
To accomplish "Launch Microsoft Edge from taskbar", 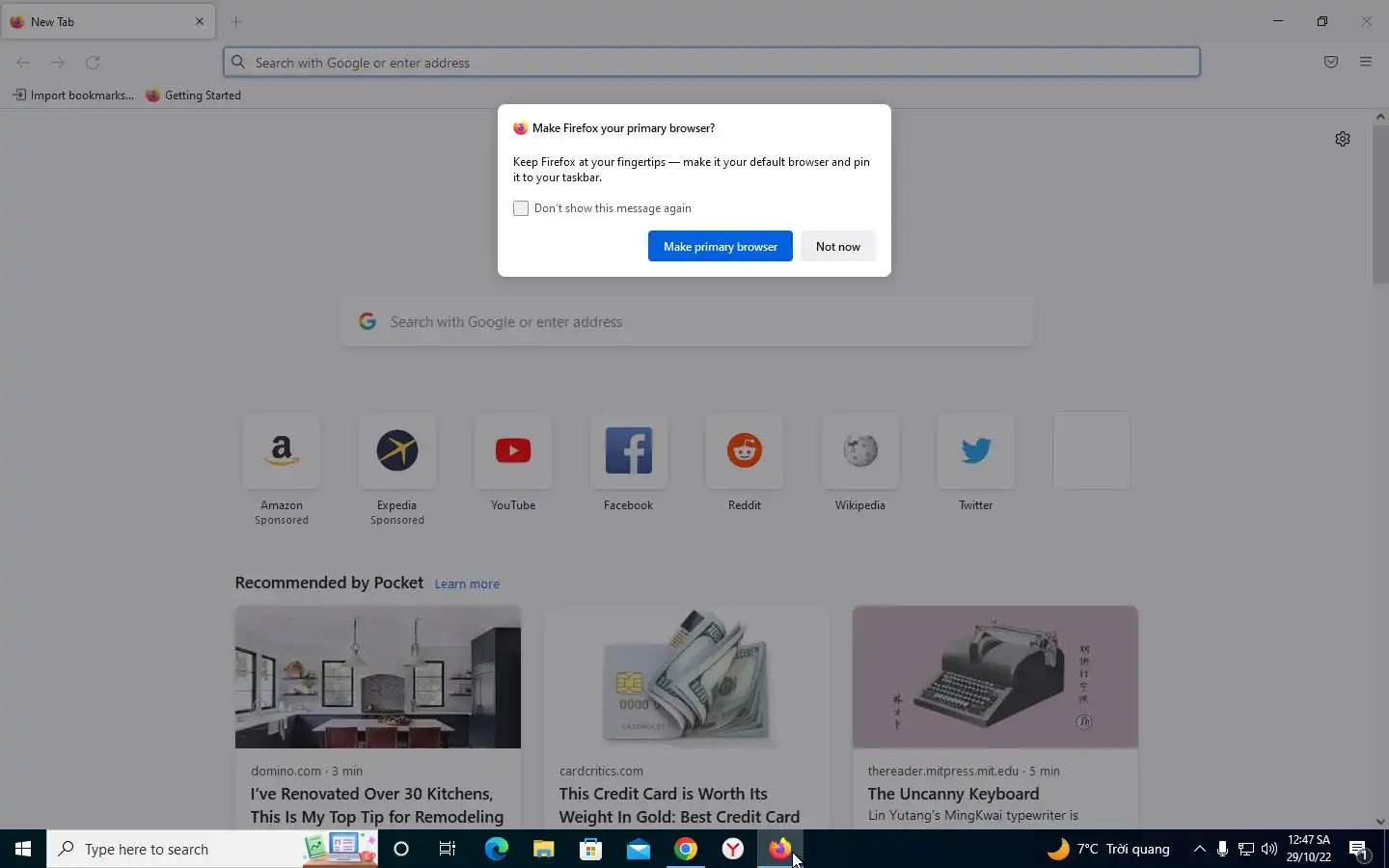I will pos(496,849).
